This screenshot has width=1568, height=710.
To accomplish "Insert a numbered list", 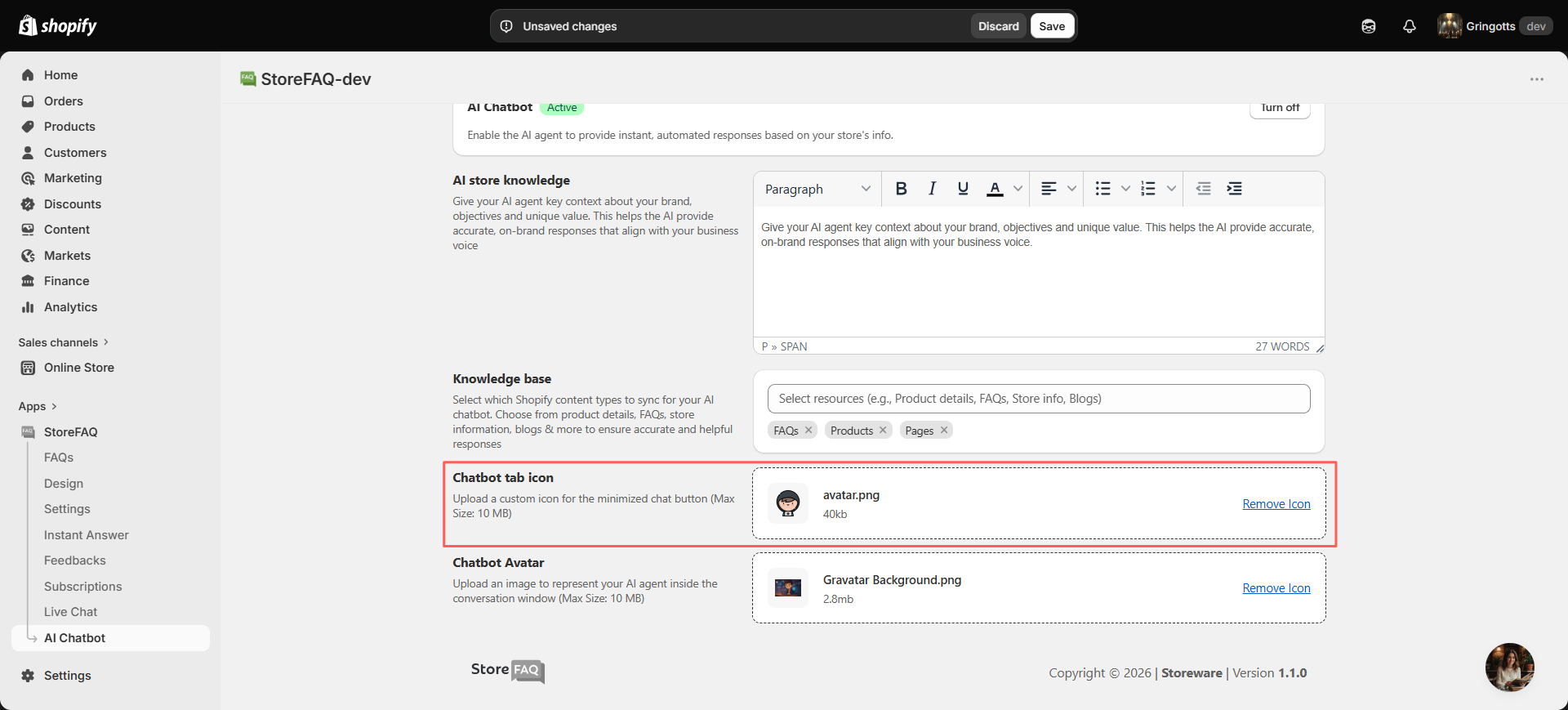I will pyautogui.click(x=1148, y=189).
